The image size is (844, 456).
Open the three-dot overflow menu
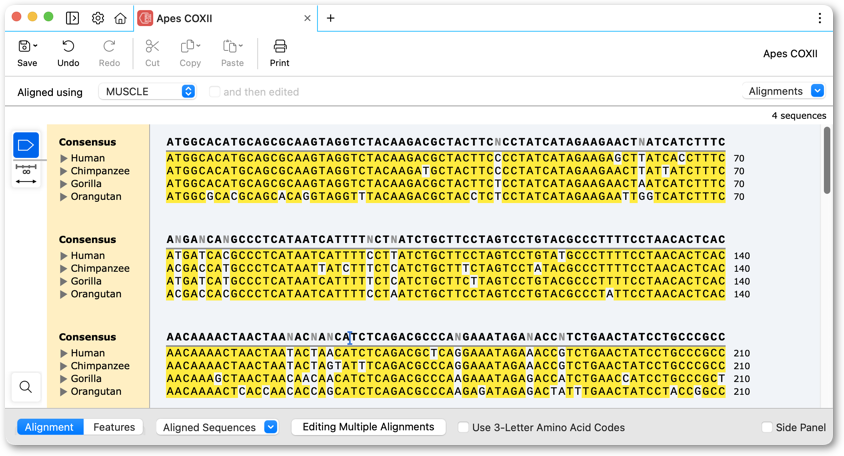click(x=819, y=18)
